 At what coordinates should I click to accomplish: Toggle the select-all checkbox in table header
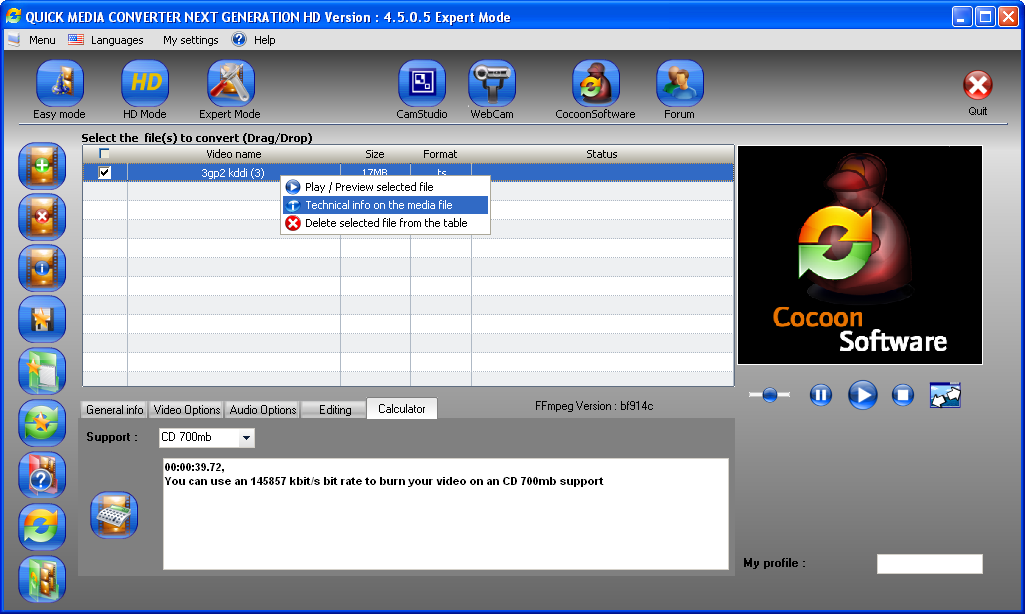[x=104, y=154]
